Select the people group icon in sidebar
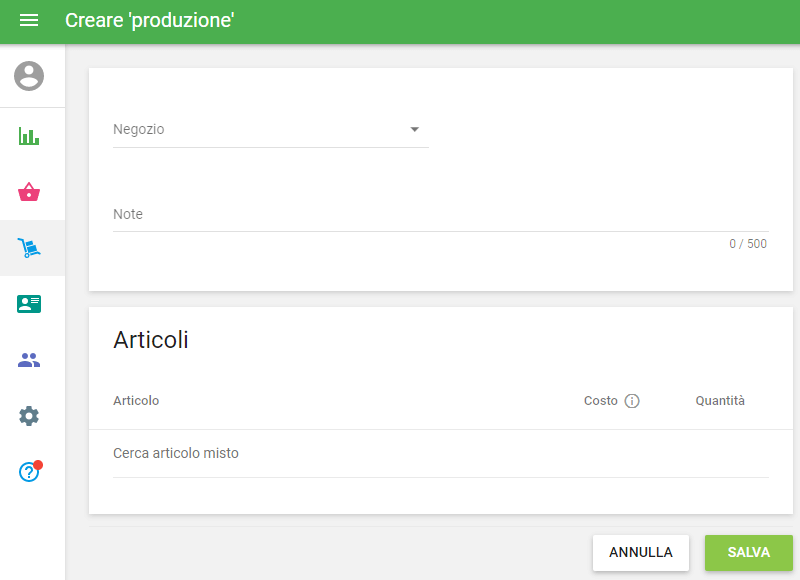The image size is (800, 580). pyautogui.click(x=29, y=360)
